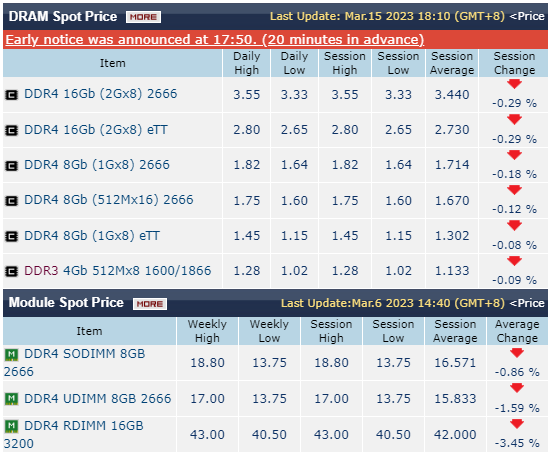Click the MORE button beside Module Spot Price
The image size is (548, 453).
tap(150, 304)
